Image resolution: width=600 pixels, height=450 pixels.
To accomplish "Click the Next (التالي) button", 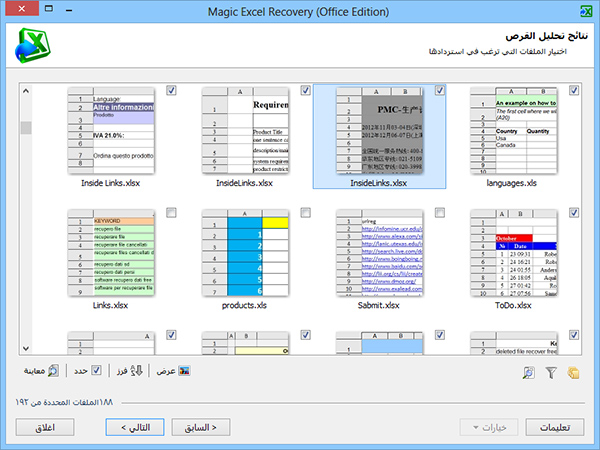I will pyautogui.click(x=135, y=427).
